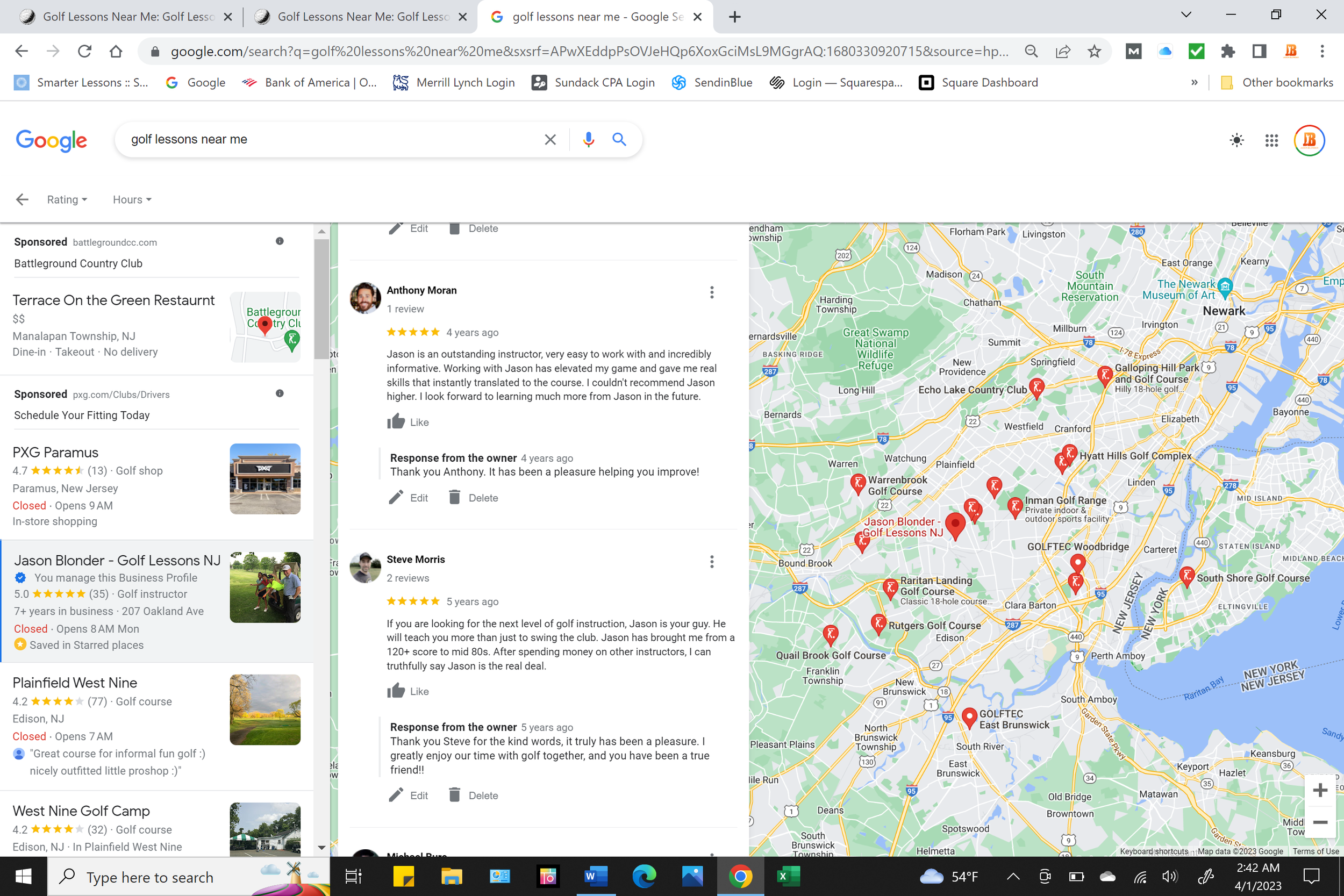Like Steve Morris's review with thumbs up
Viewport: 1344px width, 896px height.
point(396,691)
